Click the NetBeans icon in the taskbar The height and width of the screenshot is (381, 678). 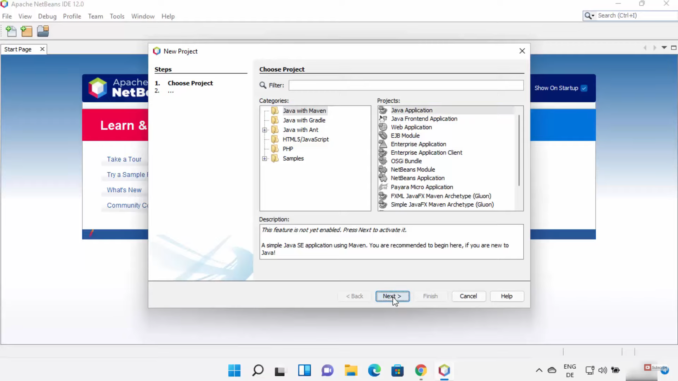444,370
